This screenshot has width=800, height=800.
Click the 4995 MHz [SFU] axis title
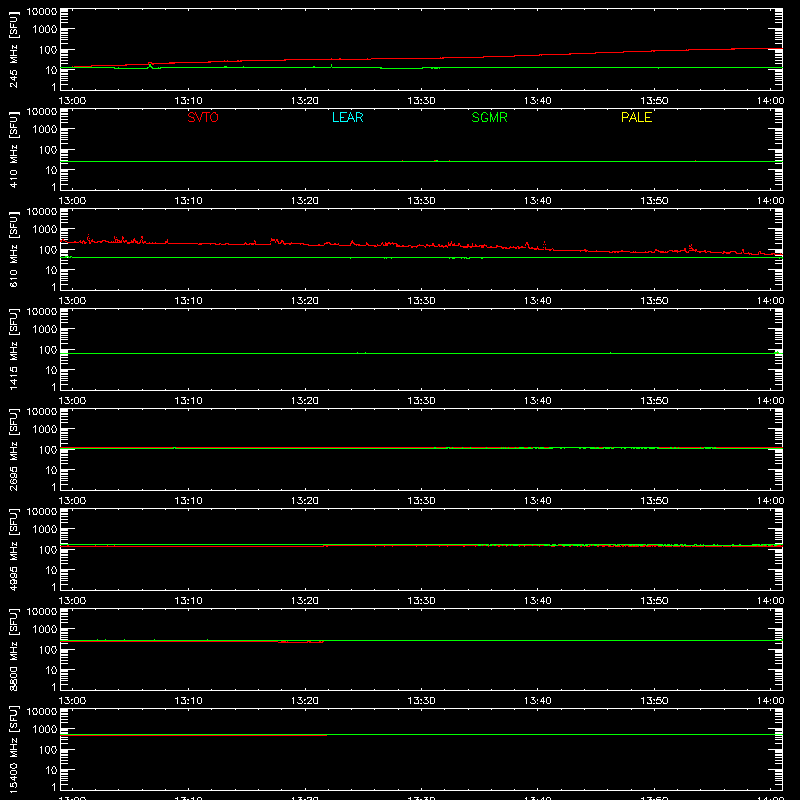(x=14, y=549)
